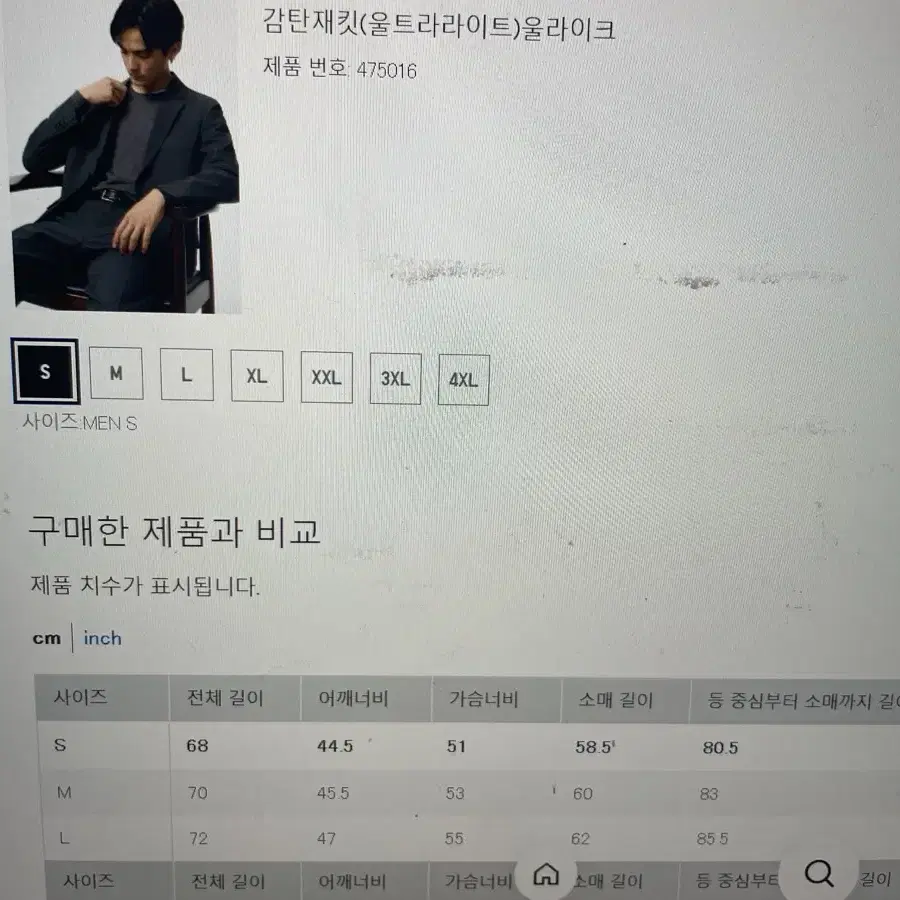The height and width of the screenshot is (900, 900).
Task: Choose the XXL size option
Action: coord(327,377)
